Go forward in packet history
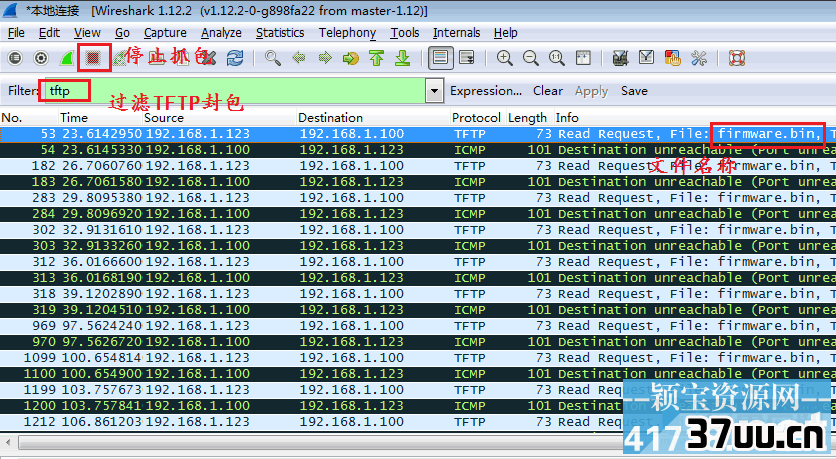The width and height of the screenshot is (836, 459). pos(325,58)
